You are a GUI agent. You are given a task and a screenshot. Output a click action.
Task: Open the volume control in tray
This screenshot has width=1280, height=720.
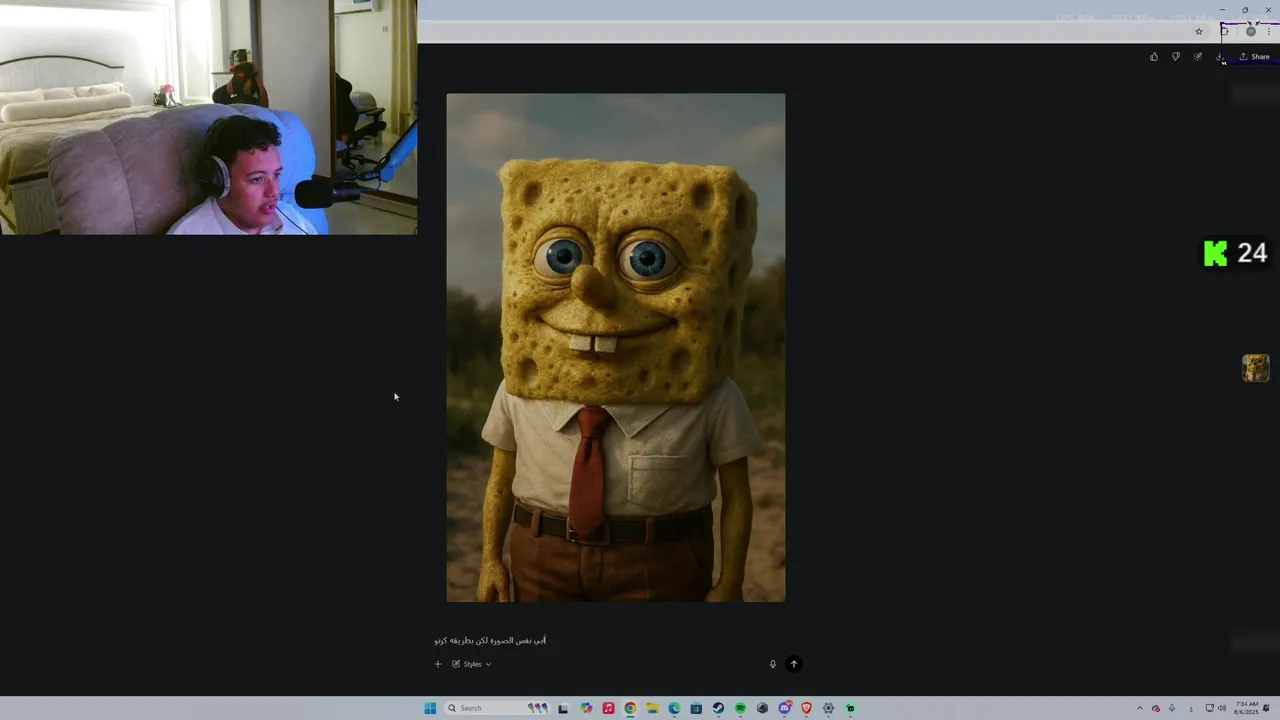(x=1222, y=708)
